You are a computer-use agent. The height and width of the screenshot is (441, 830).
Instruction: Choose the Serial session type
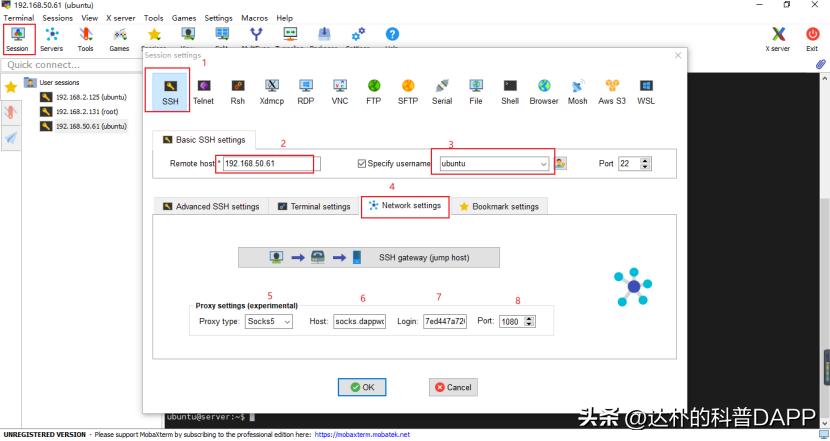point(441,92)
